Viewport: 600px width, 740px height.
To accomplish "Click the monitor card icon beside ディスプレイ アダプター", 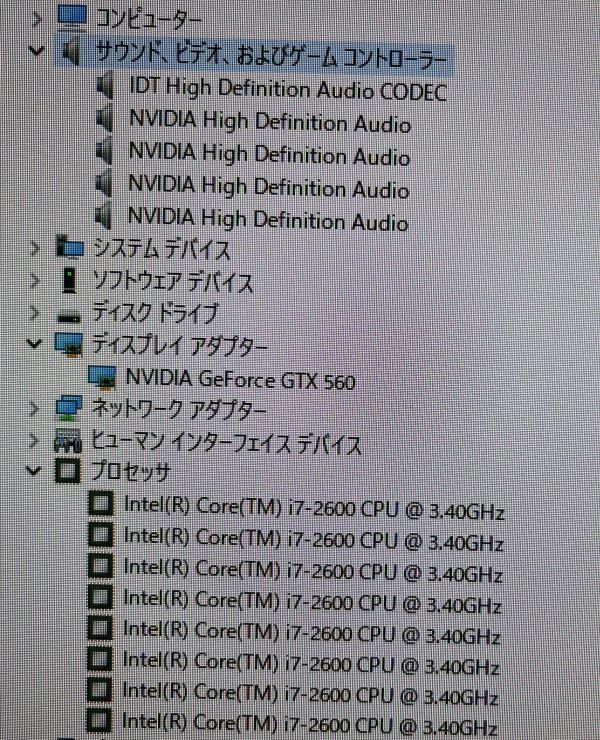I will 69,345.
